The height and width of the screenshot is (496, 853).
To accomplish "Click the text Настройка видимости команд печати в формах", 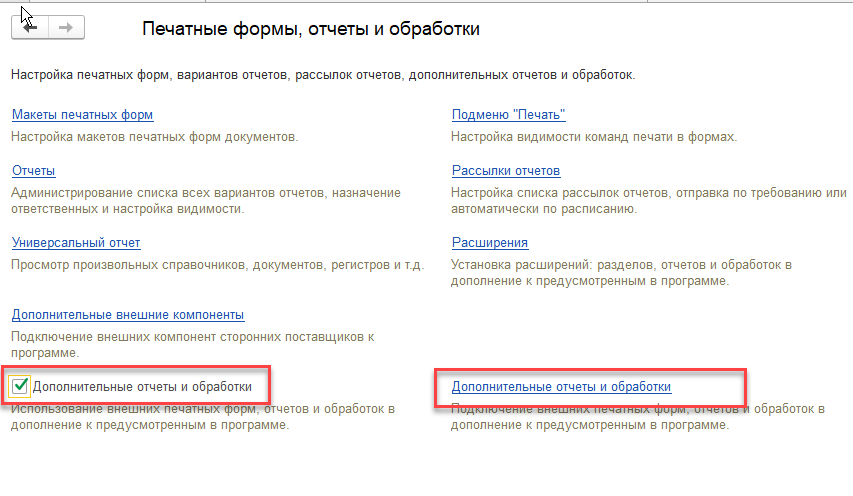I will [x=594, y=137].
